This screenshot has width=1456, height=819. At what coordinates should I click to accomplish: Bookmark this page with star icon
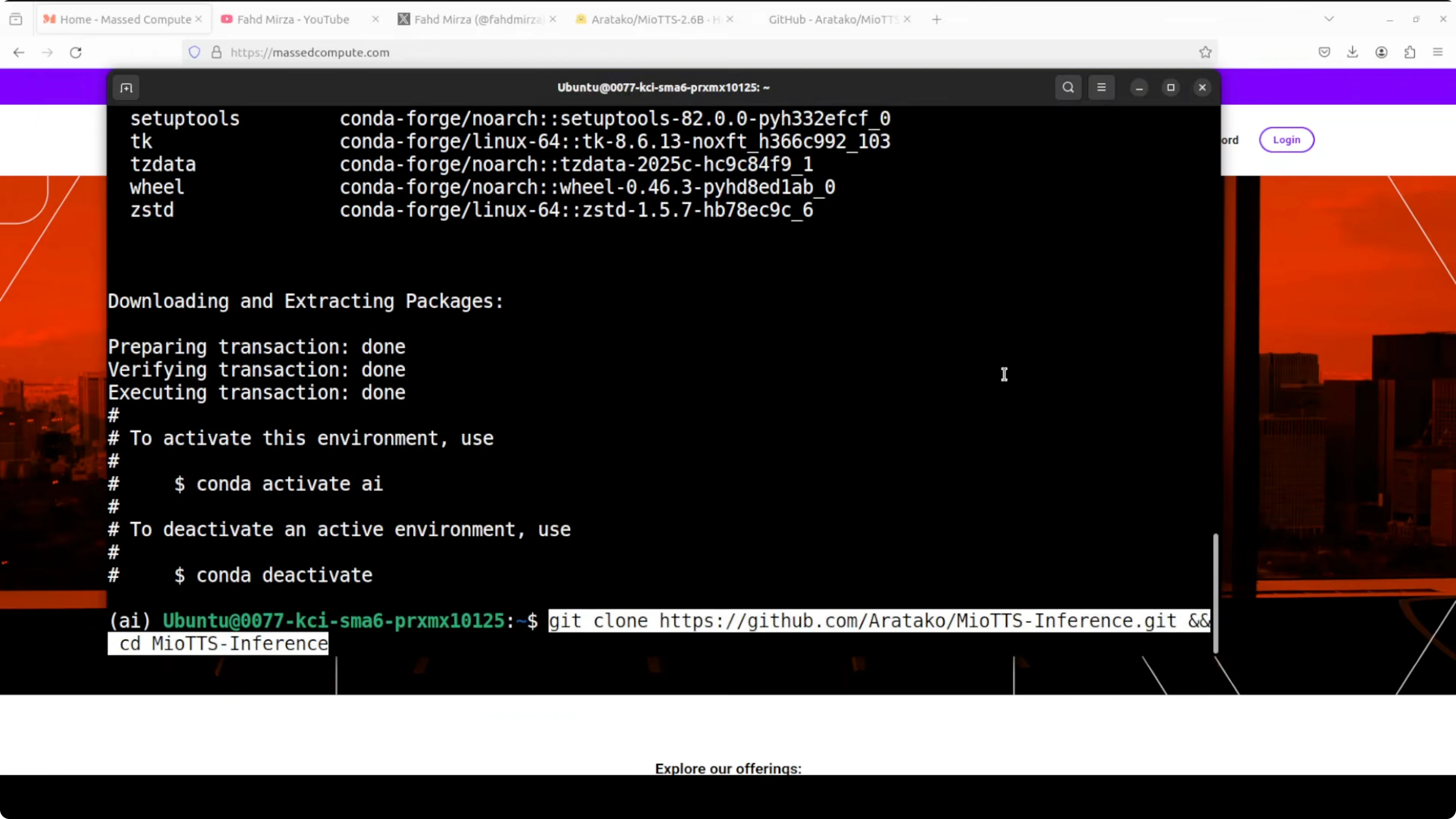pos(1205,53)
